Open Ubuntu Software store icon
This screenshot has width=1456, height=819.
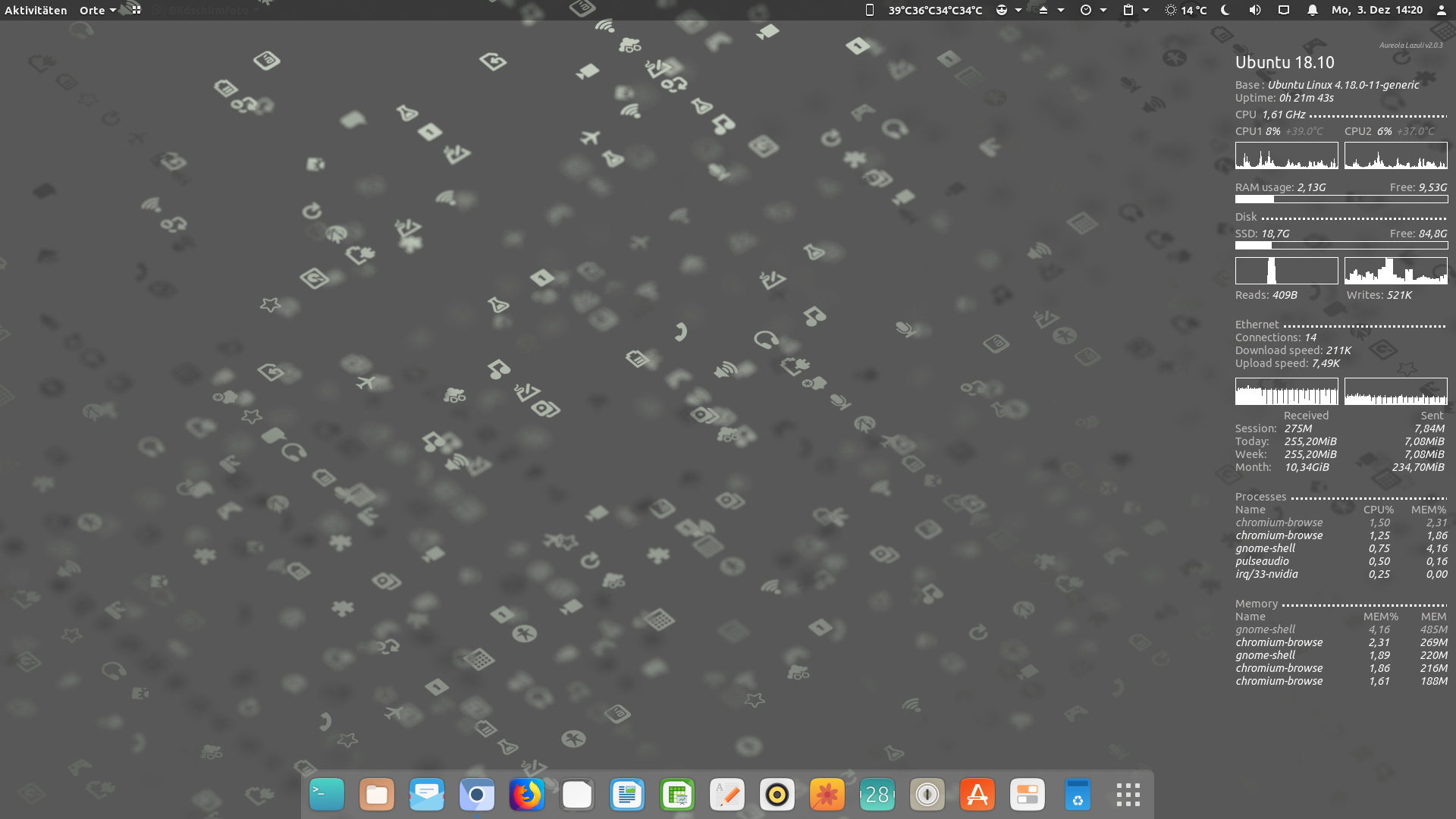click(x=977, y=795)
